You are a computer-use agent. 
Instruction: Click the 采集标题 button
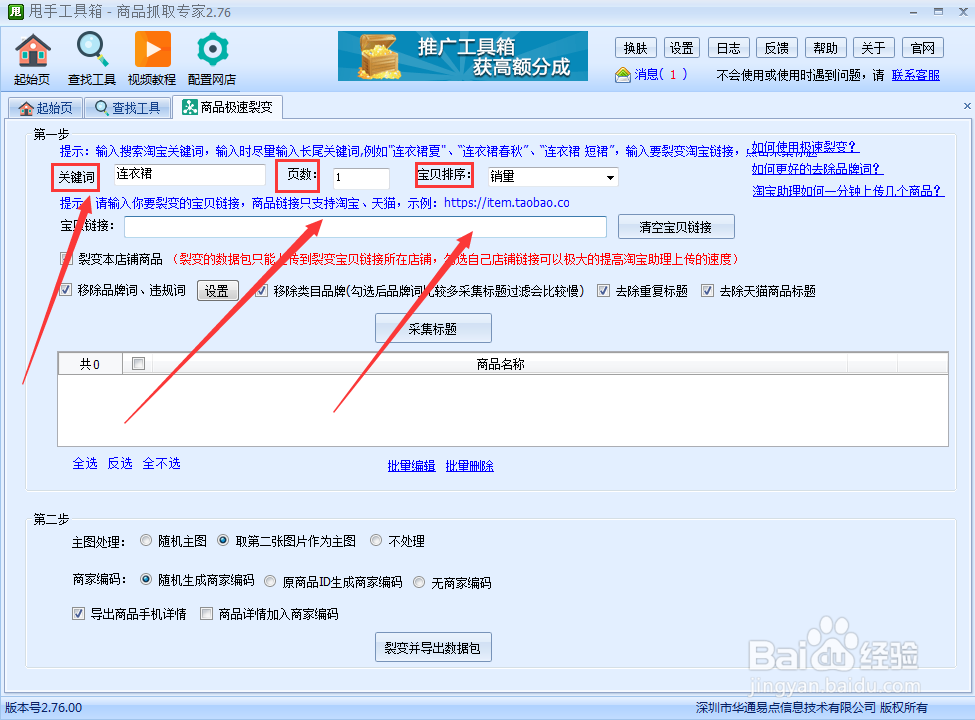[x=432, y=327]
